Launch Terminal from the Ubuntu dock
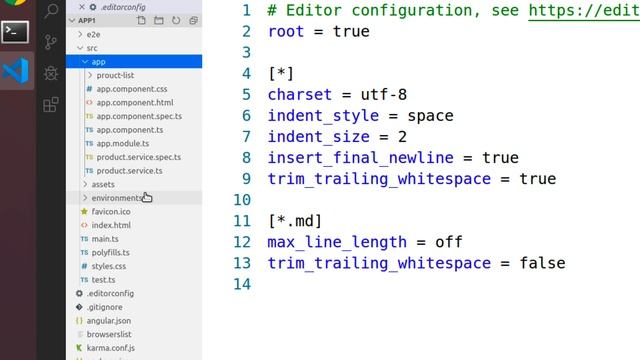This screenshot has width=640, height=360. tap(15, 32)
